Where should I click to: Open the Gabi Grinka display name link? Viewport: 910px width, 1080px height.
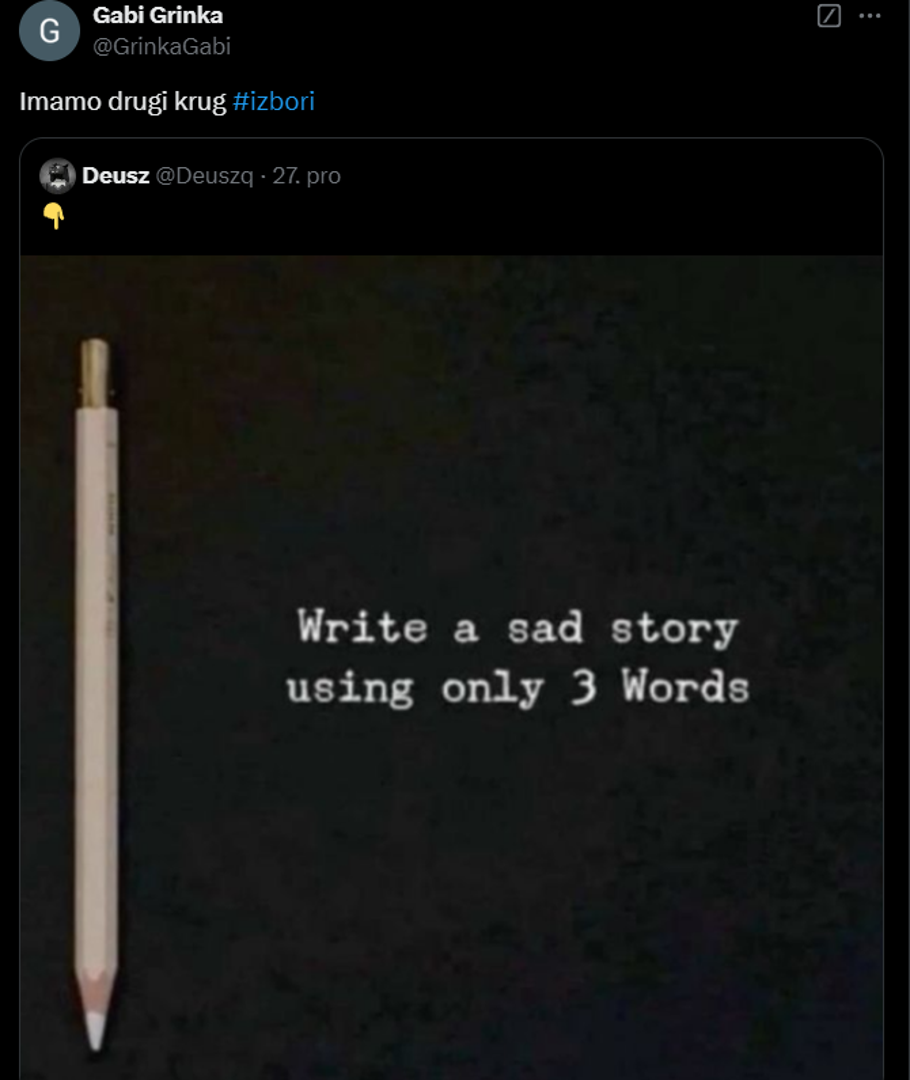pos(158,15)
